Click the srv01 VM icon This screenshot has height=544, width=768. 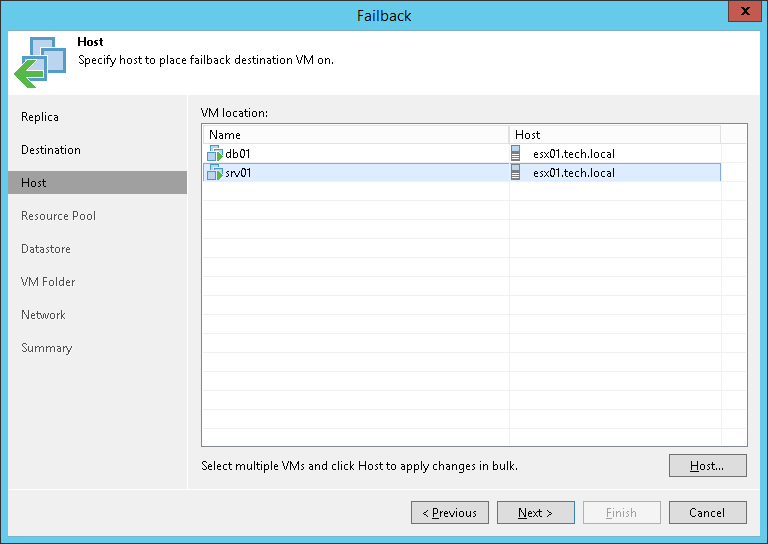click(214, 173)
